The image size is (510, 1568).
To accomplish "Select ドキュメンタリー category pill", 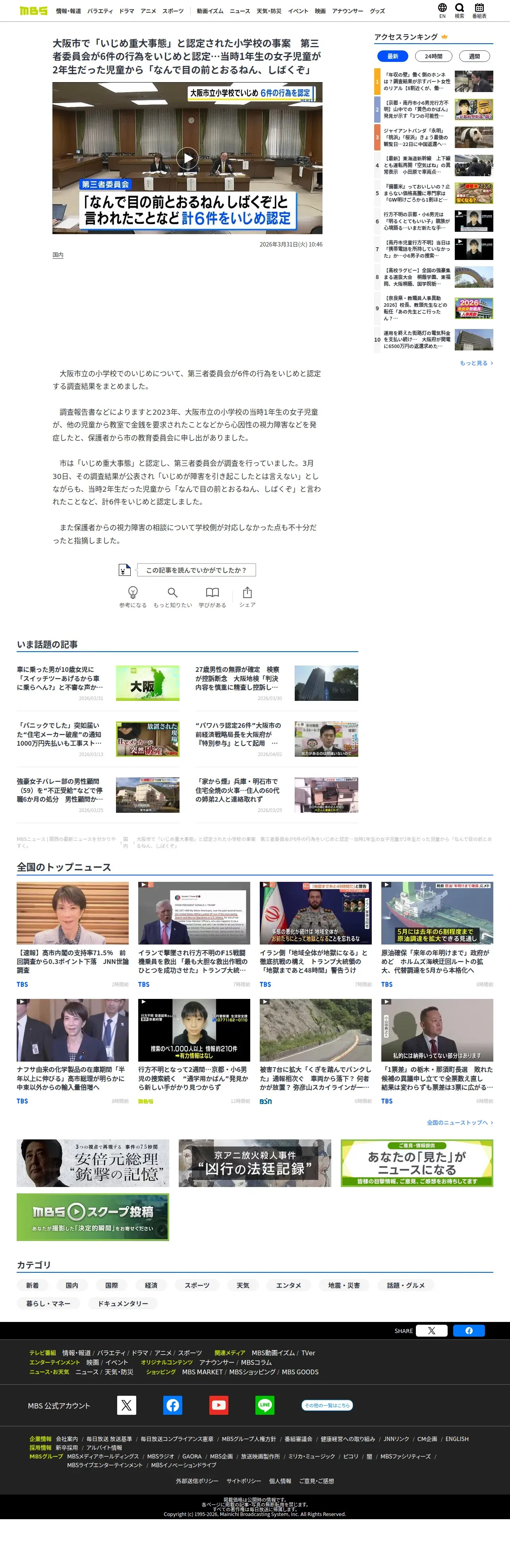I will point(123,1303).
